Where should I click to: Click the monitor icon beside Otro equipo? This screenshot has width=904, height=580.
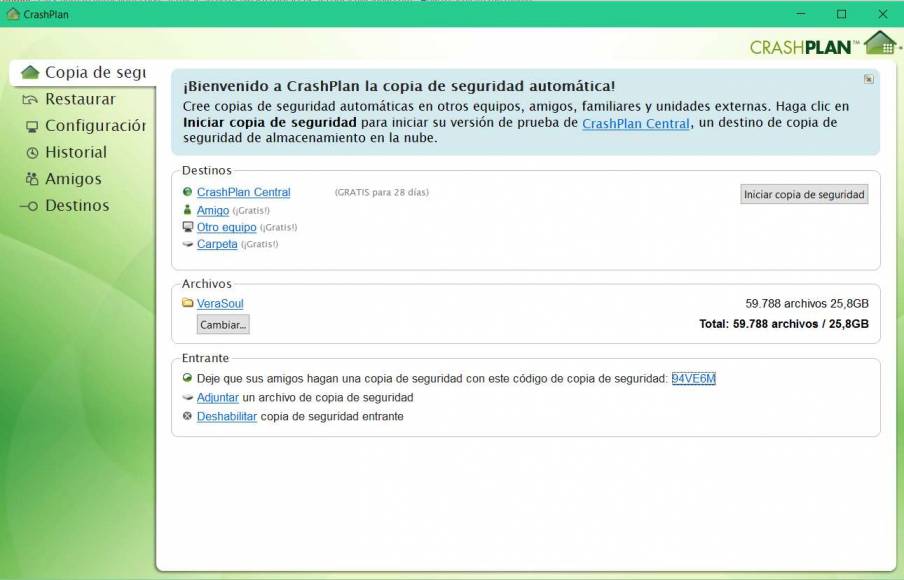point(188,228)
